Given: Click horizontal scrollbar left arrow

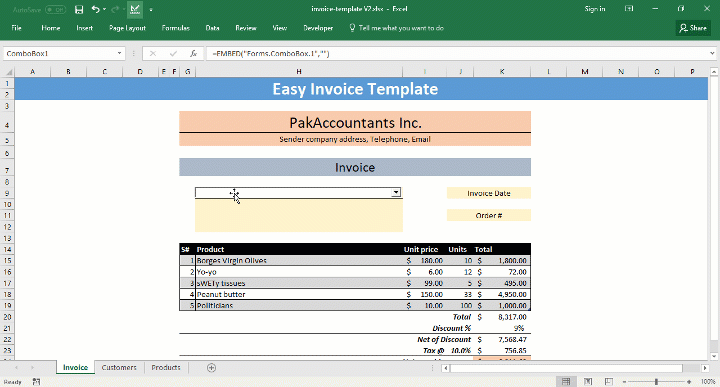Looking at the screenshot, I should 445,368.
